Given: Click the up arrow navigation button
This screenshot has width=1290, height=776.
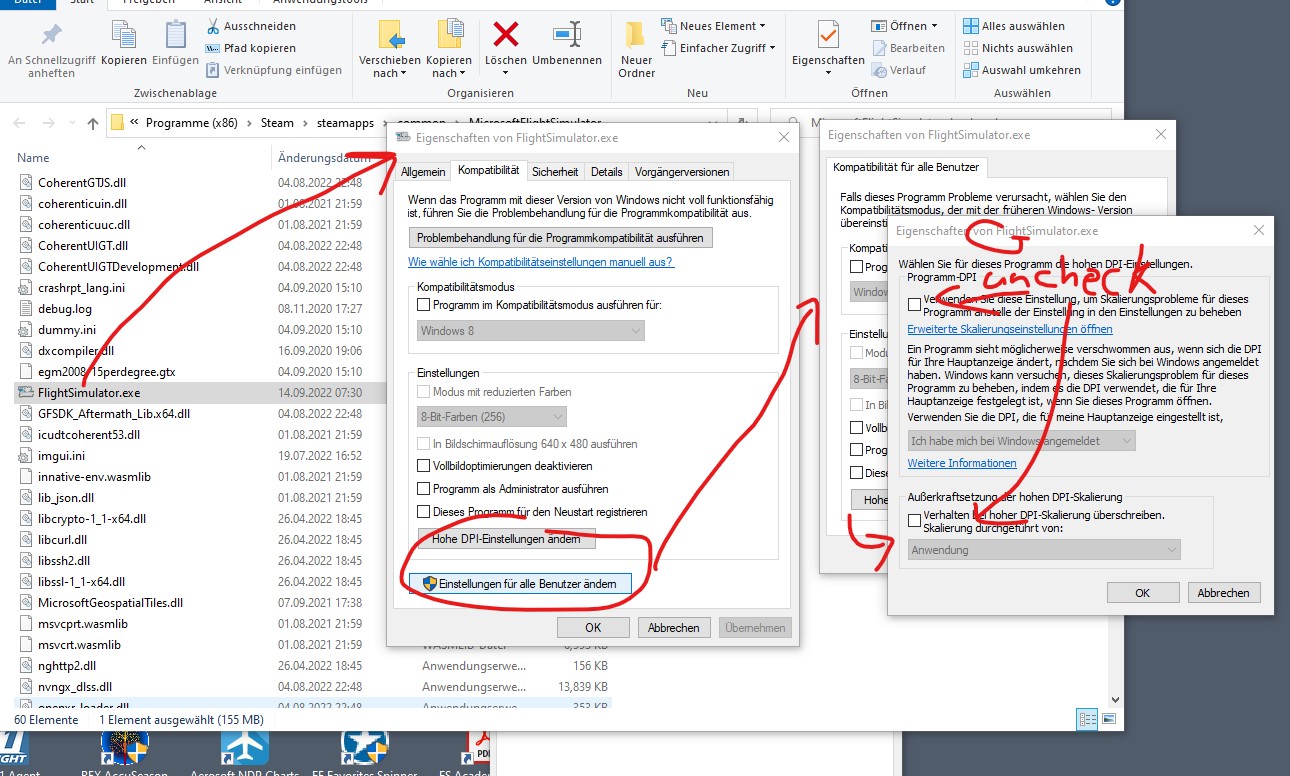Looking at the screenshot, I should [93, 123].
